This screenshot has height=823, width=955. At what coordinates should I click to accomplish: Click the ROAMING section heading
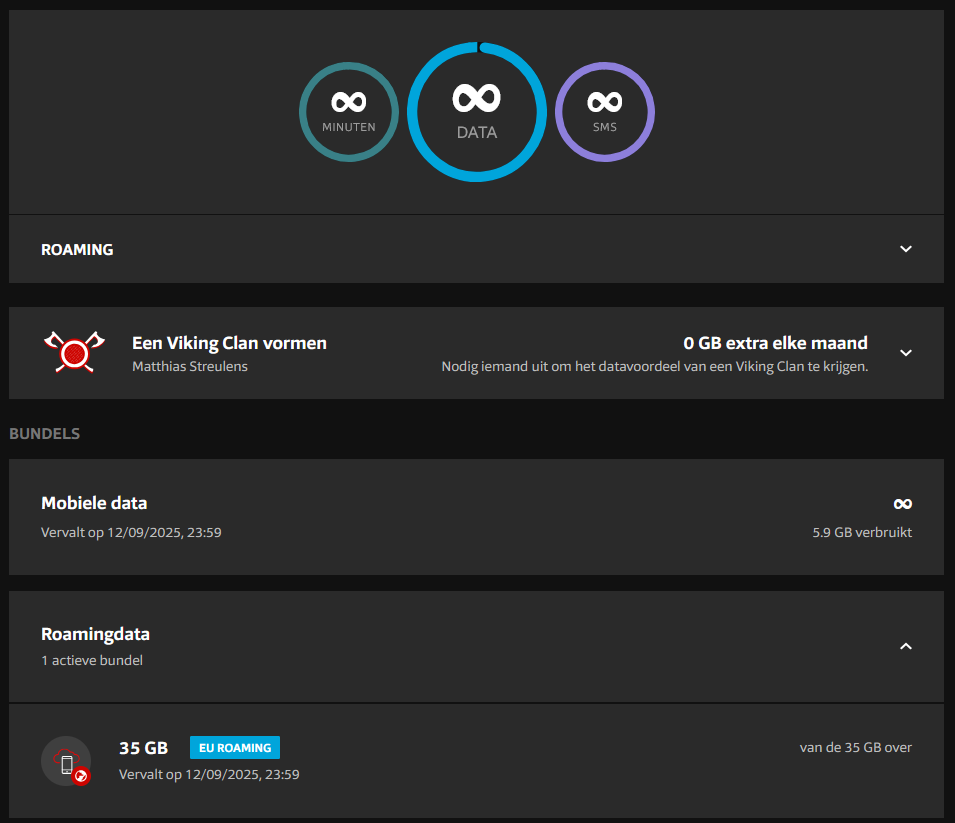77,250
